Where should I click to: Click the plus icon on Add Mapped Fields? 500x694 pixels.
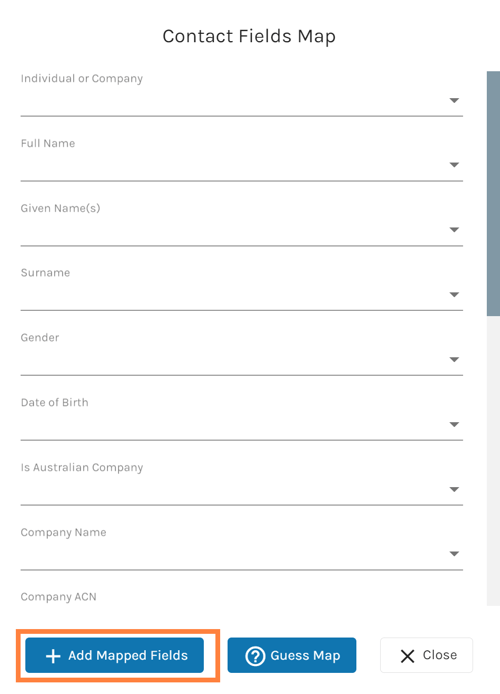53,656
